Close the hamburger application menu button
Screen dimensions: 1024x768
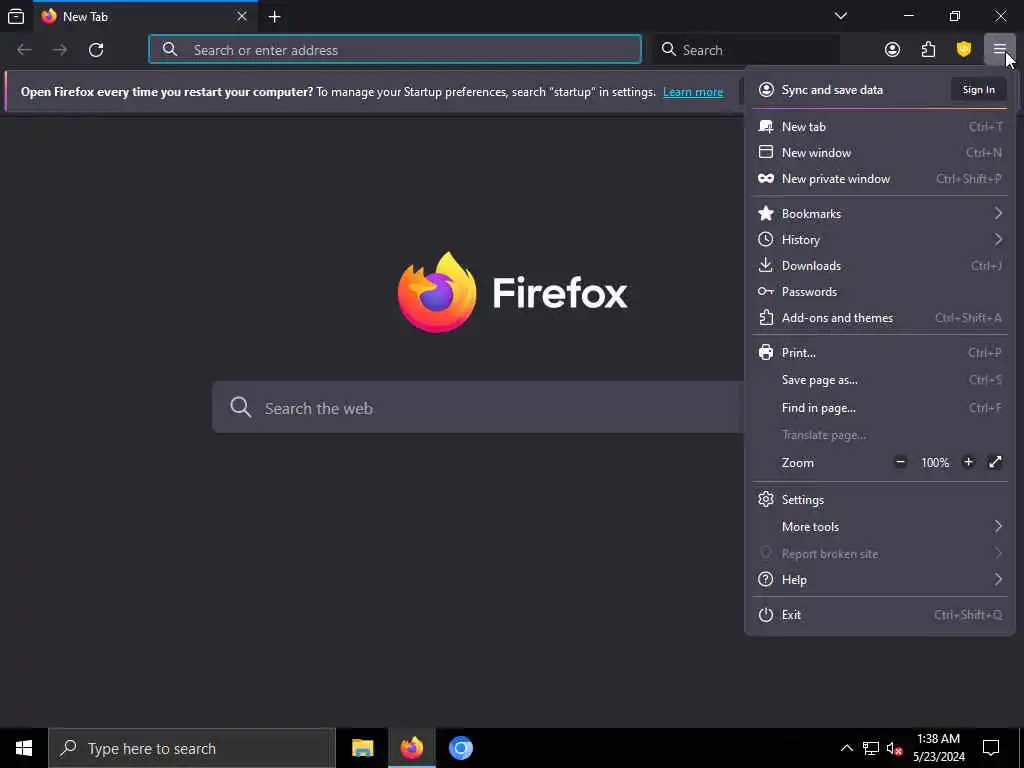coord(999,50)
